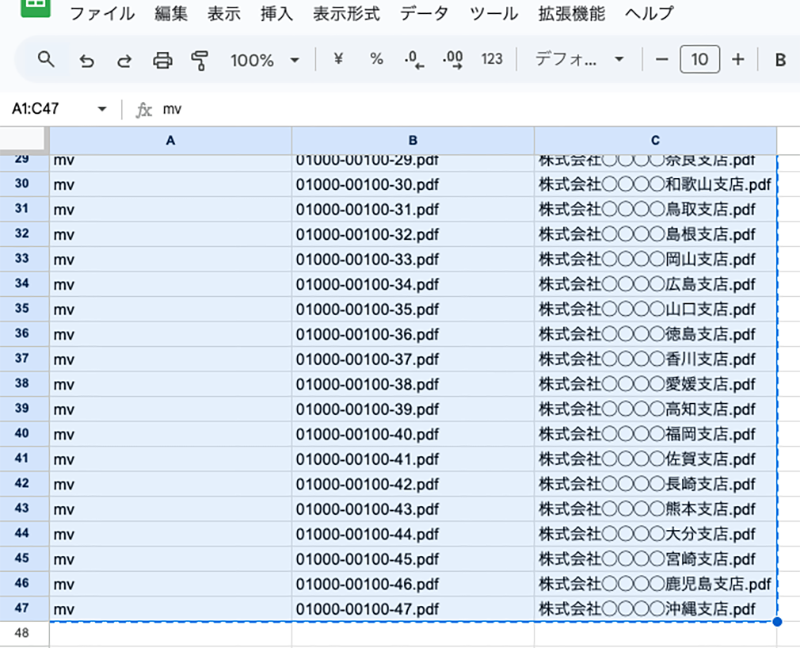Open the 100% zoom dropdown
The height and width of the screenshot is (648, 800).
pyautogui.click(x=264, y=60)
